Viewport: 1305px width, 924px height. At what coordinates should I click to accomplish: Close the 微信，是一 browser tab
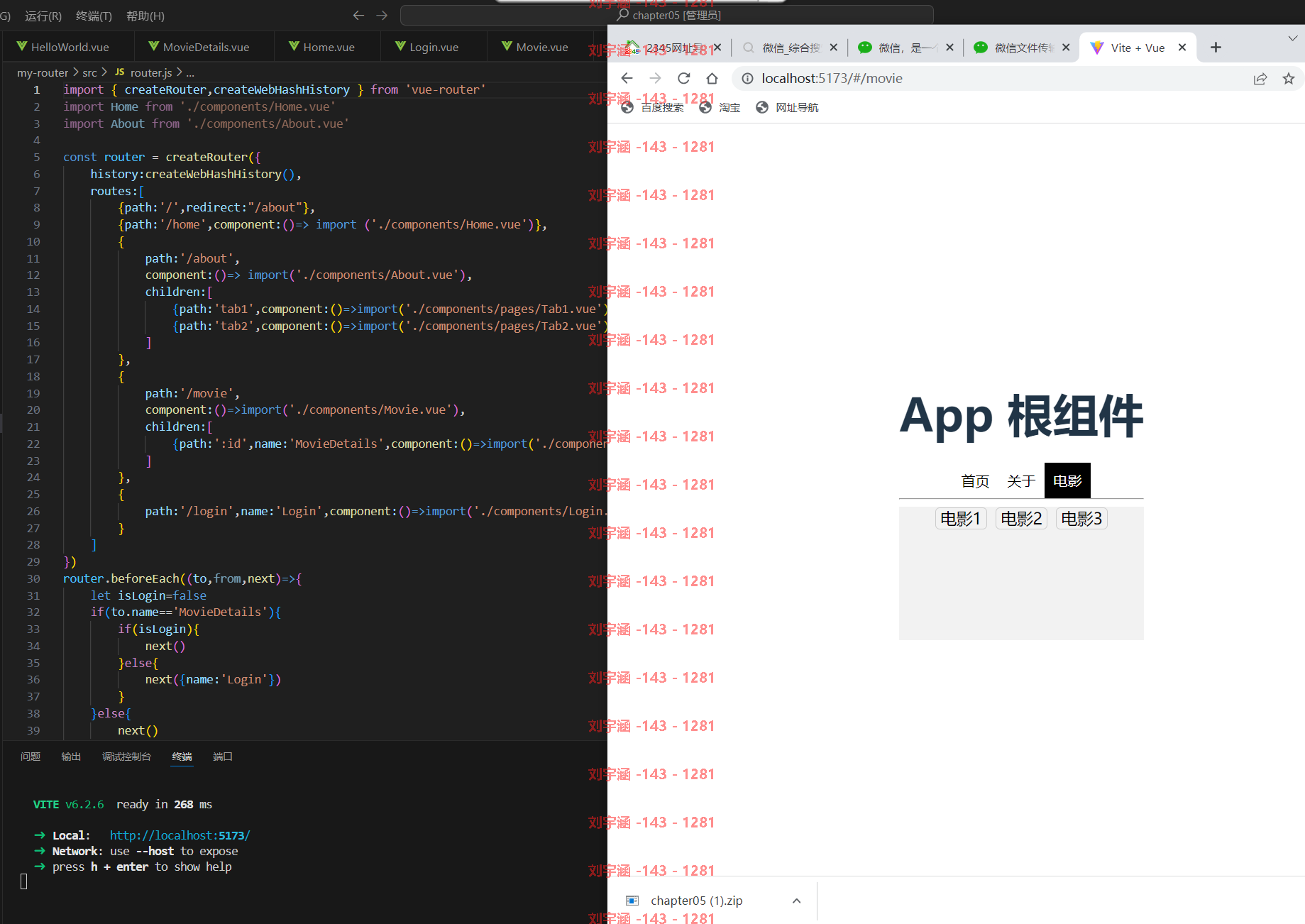[x=949, y=48]
